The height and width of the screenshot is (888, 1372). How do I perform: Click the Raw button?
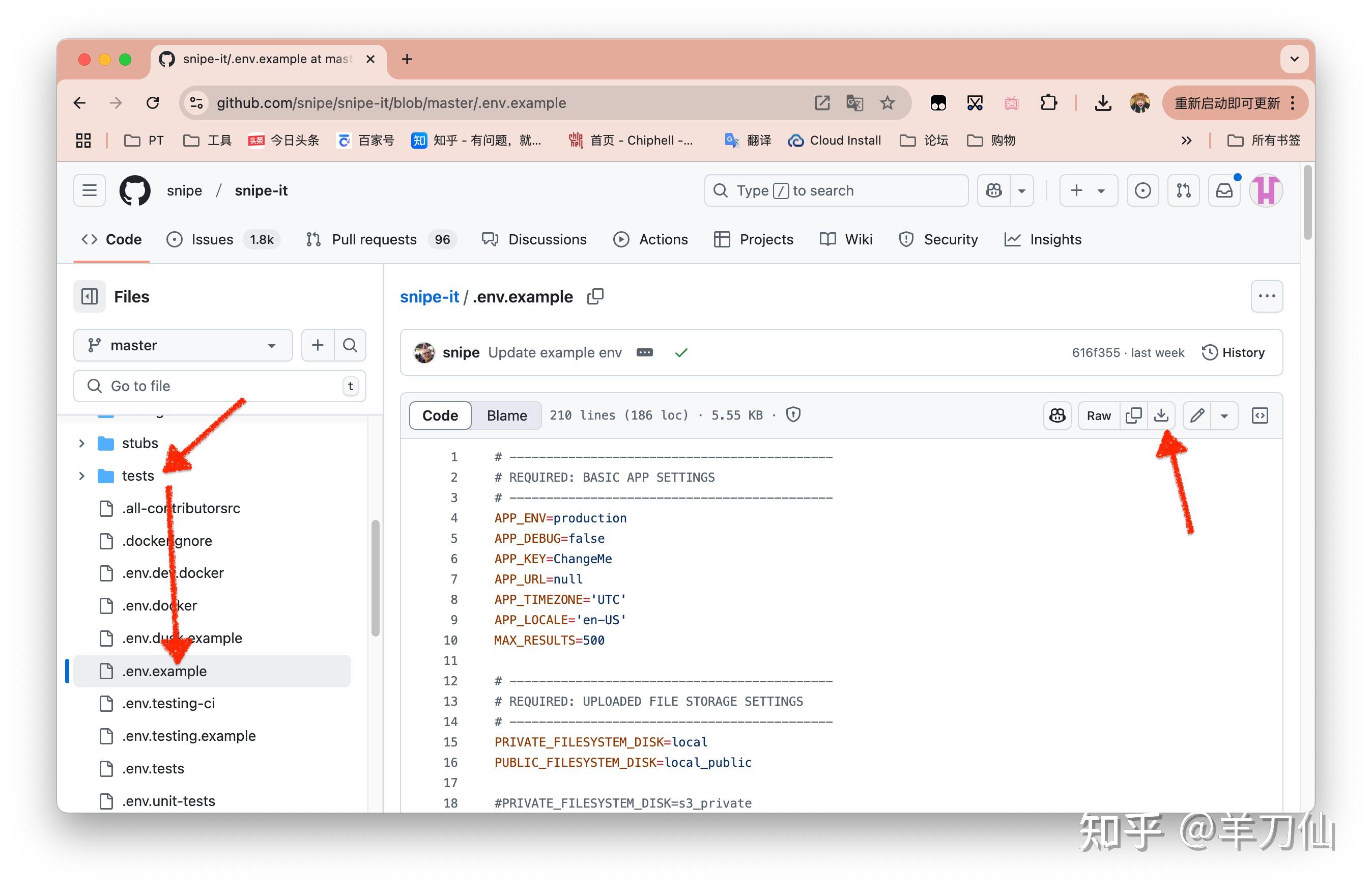click(x=1098, y=416)
